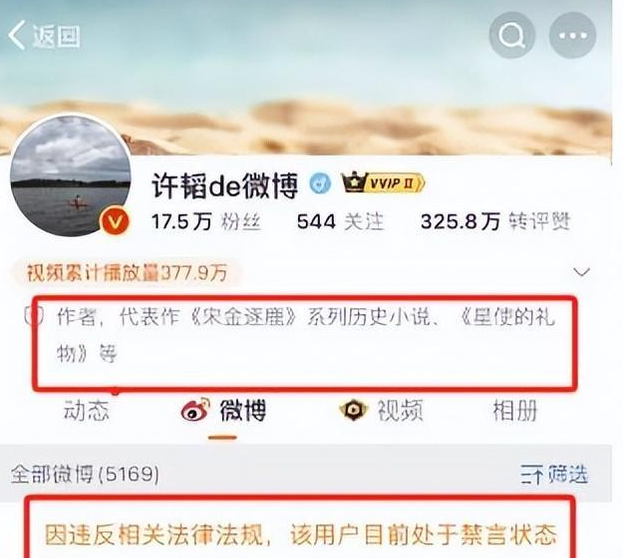
Task: Tap the search magnifier icon
Action: pyautogui.click(x=512, y=36)
